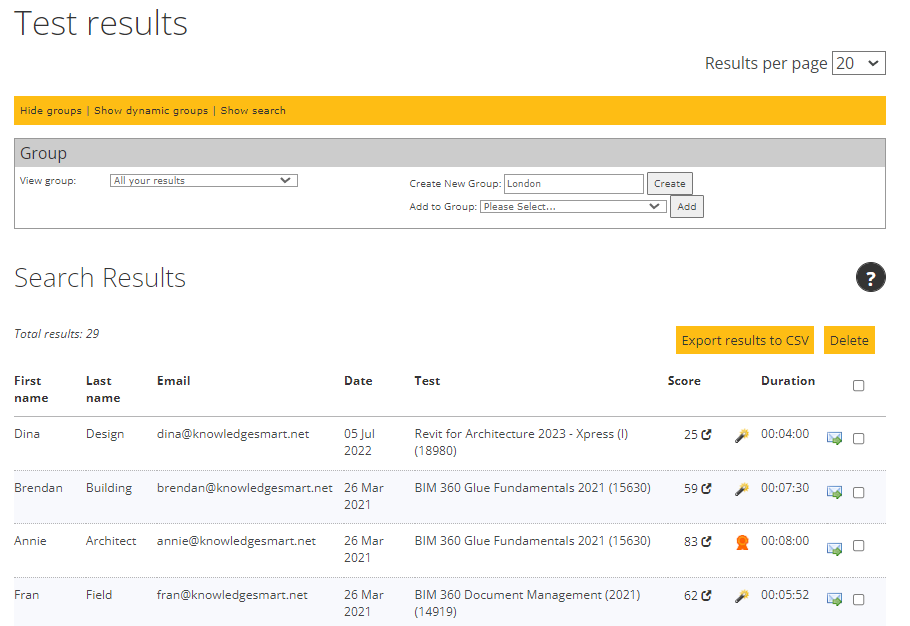Viewport: 910px width, 626px height.
Task: Open Brendan's score 59 external link icon
Action: point(706,488)
